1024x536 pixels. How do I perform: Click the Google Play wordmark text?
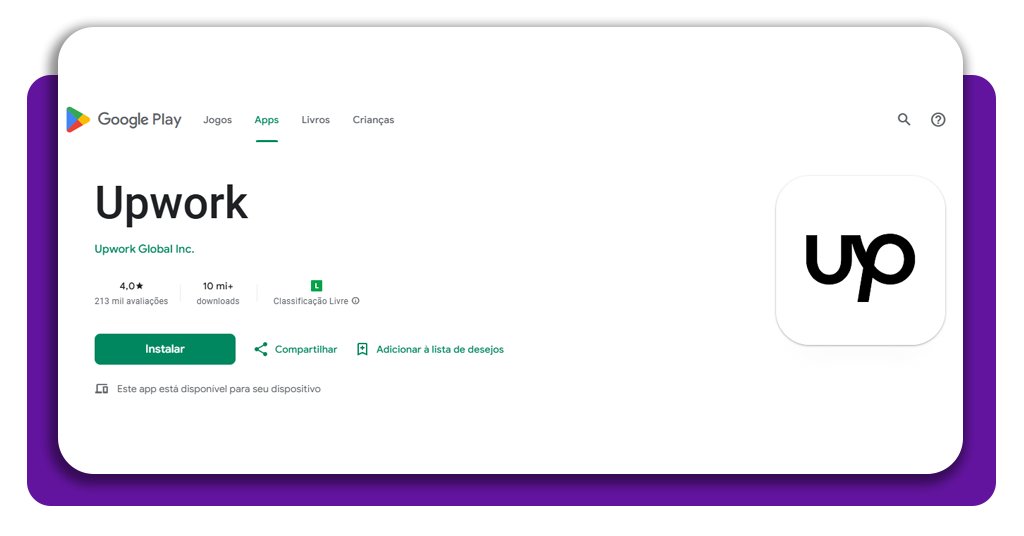tap(139, 120)
